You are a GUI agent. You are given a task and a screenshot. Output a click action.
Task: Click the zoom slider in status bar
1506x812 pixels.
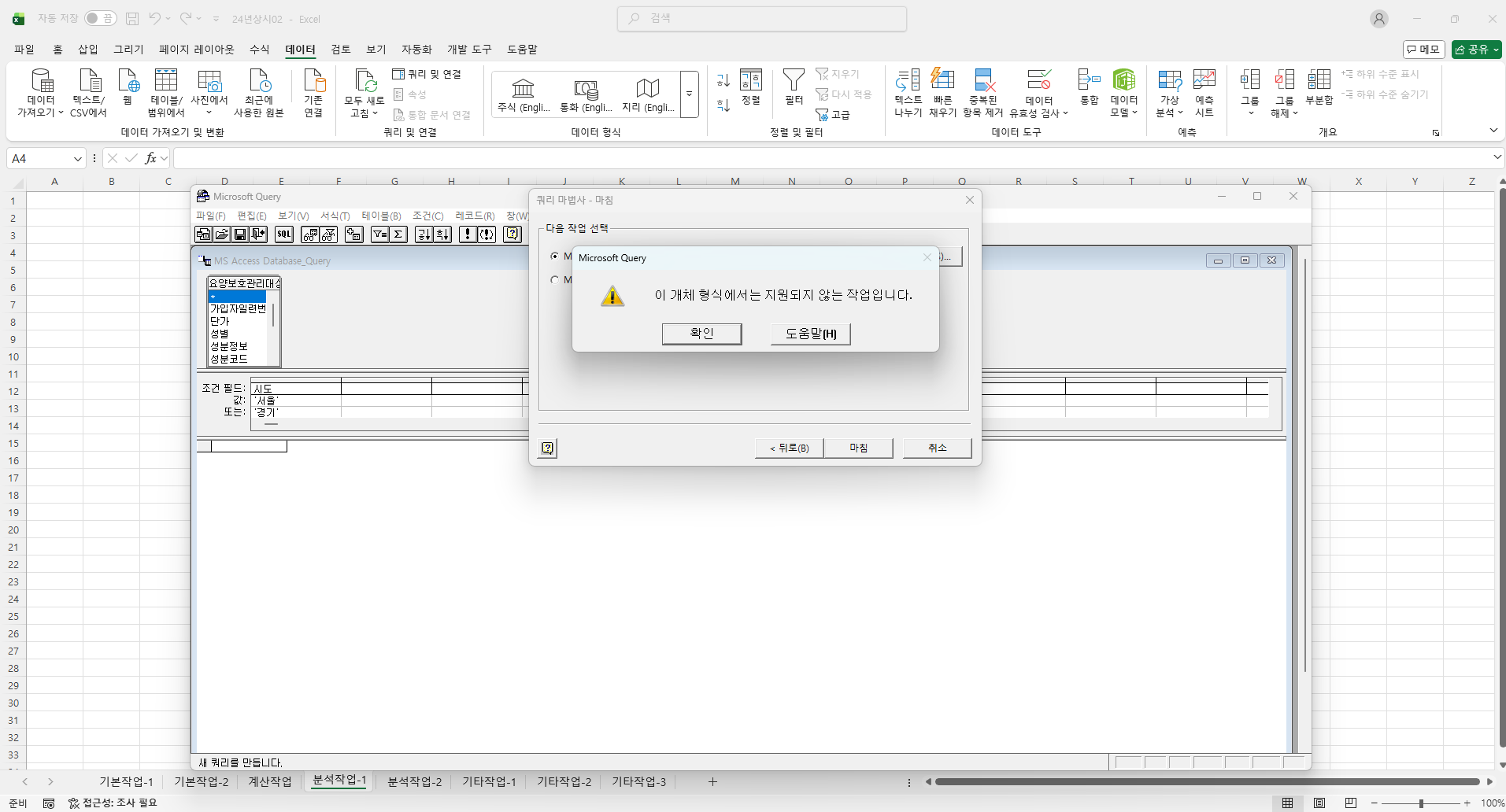[x=1420, y=803]
